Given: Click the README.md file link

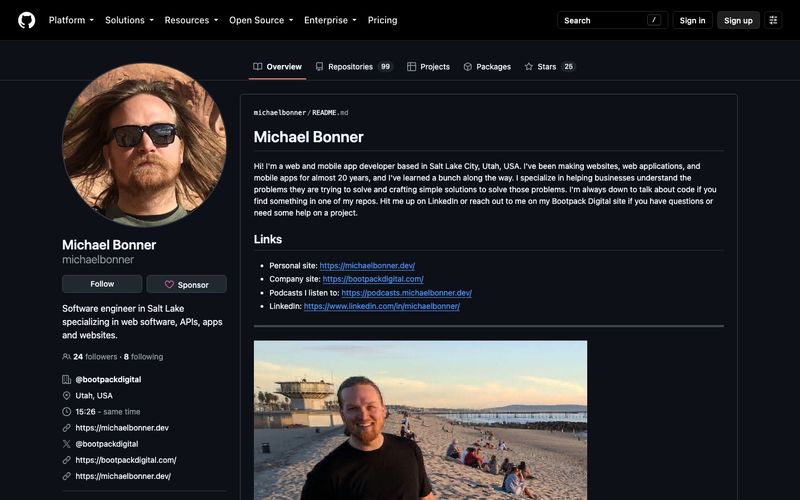Looking at the screenshot, I should pos(330,113).
